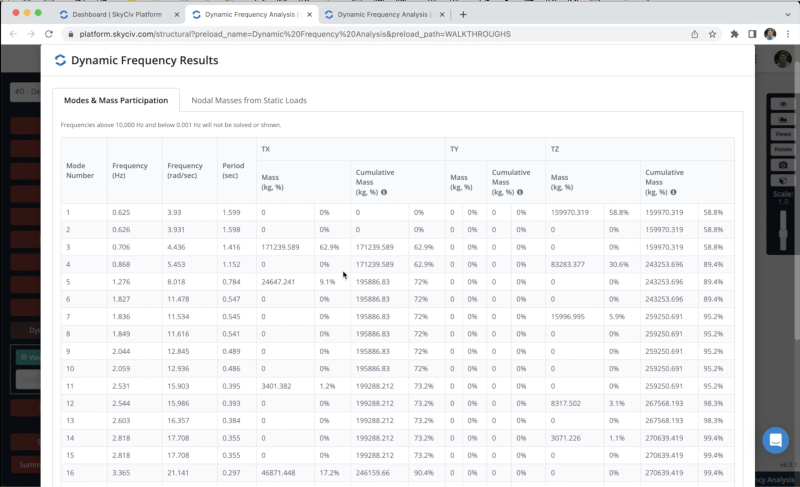Open the user avatar in the SkyCiv header
Viewport: 800px width, 487px height.
[782, 59]
